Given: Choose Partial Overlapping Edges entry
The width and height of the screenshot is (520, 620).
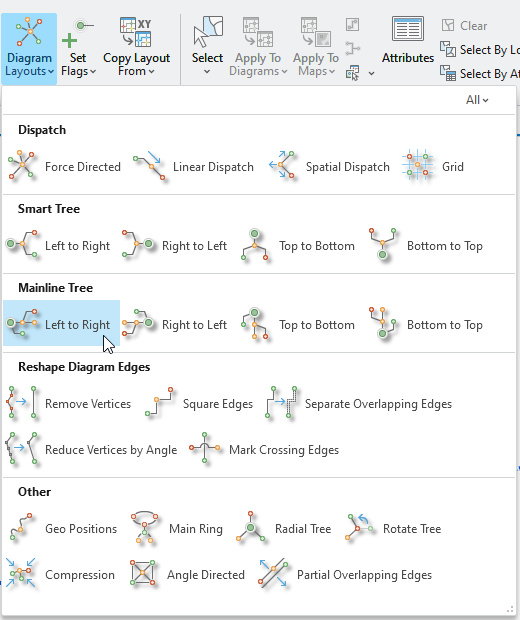Looking at the screenshot, I should 346,575.
